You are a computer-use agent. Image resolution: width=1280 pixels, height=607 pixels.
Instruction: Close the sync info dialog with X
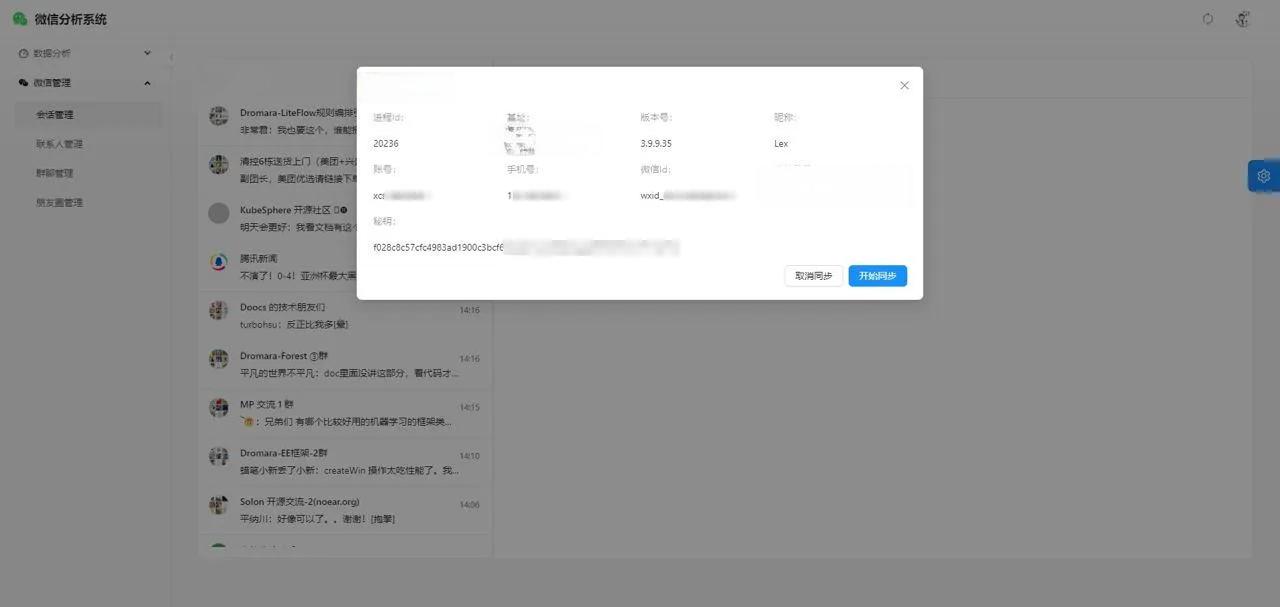click(x=904, y=86)
